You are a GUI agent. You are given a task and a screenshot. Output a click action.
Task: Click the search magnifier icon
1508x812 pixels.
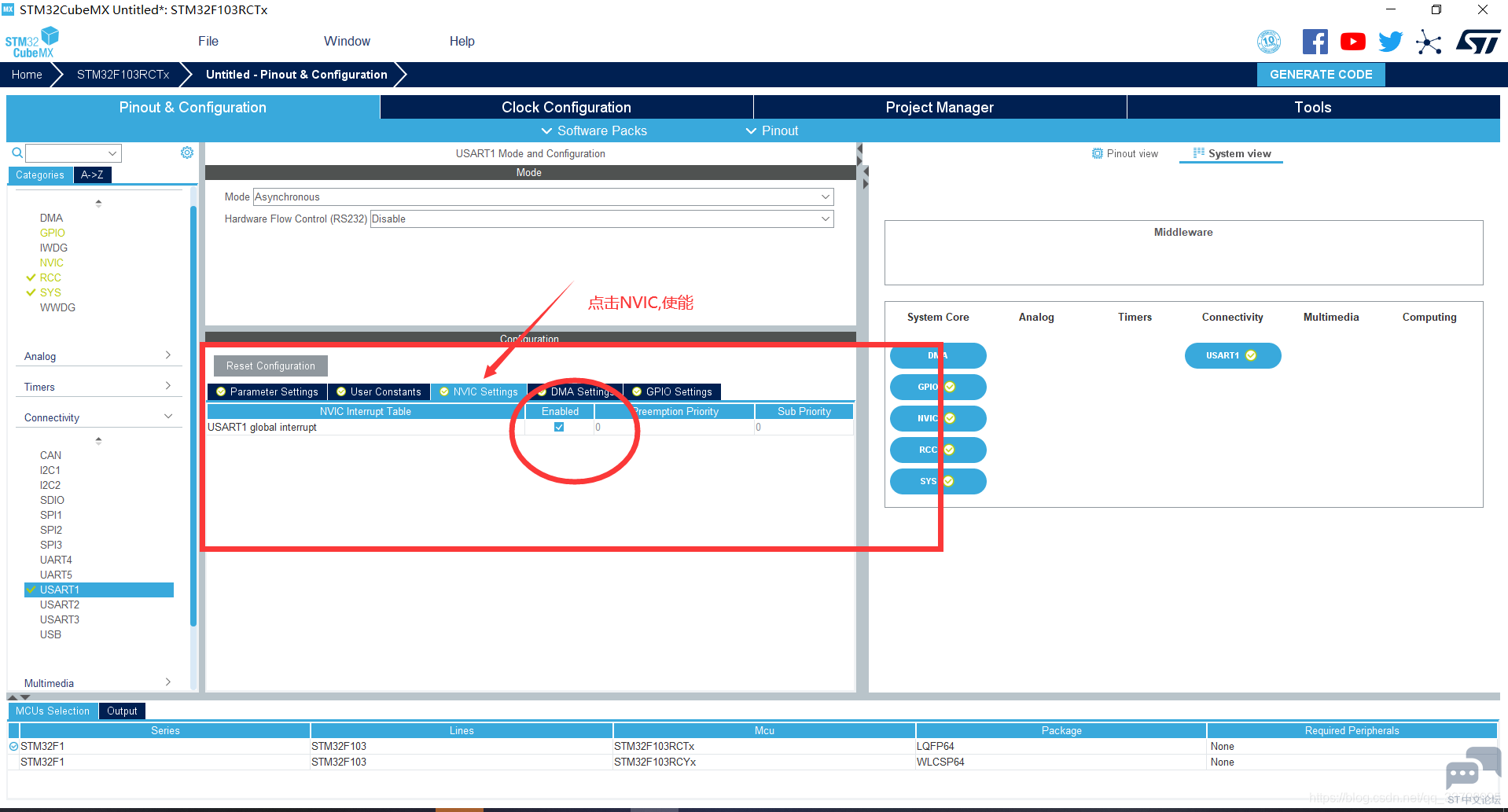pos(17,152)
